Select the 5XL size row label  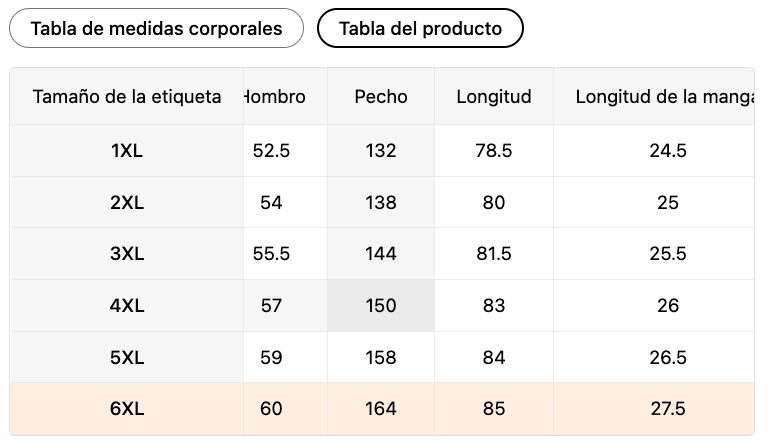click(x=127, y=357)
